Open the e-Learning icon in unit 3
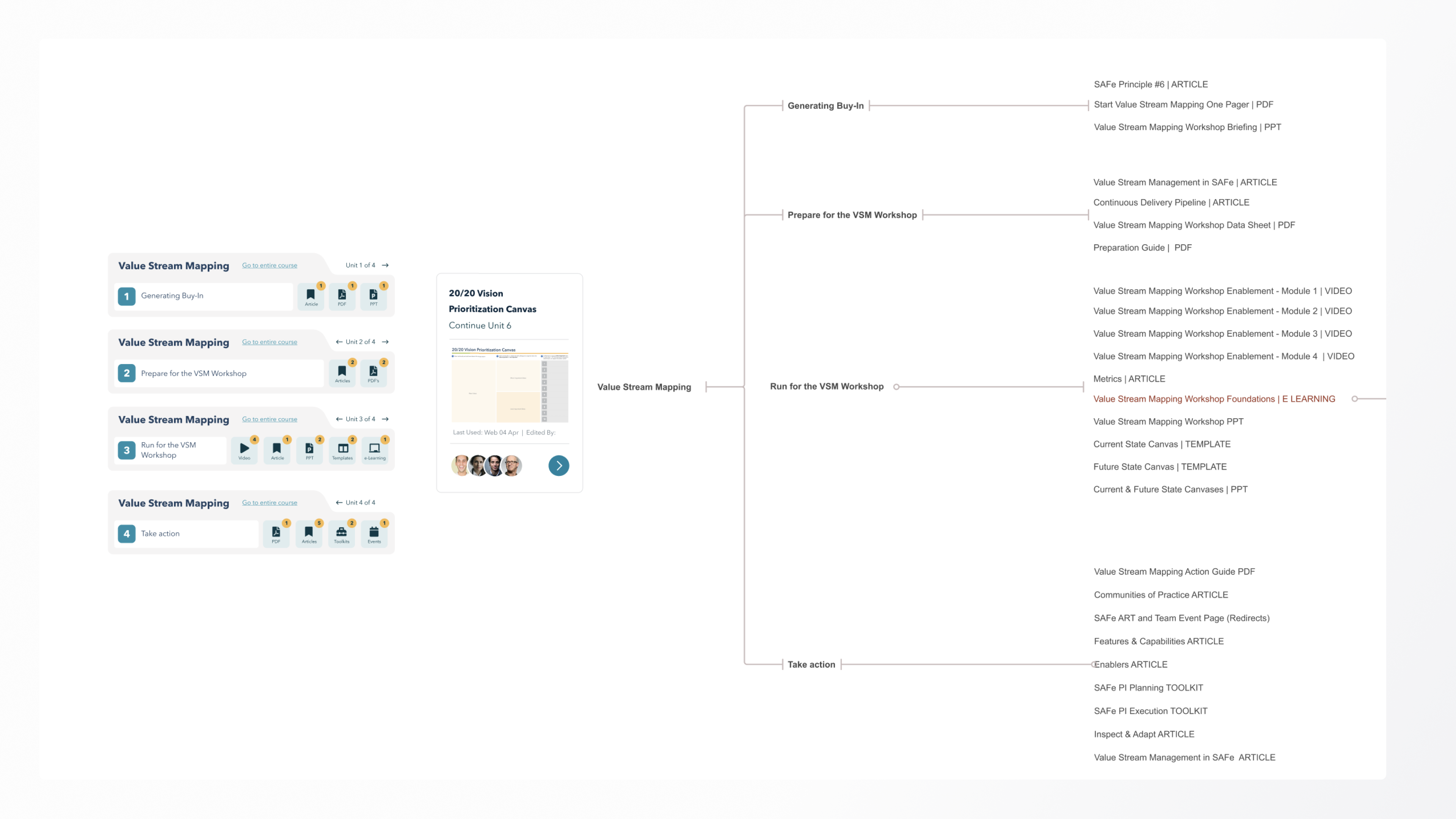Viewport: 1456px width, 819px height. pos(375,450)
